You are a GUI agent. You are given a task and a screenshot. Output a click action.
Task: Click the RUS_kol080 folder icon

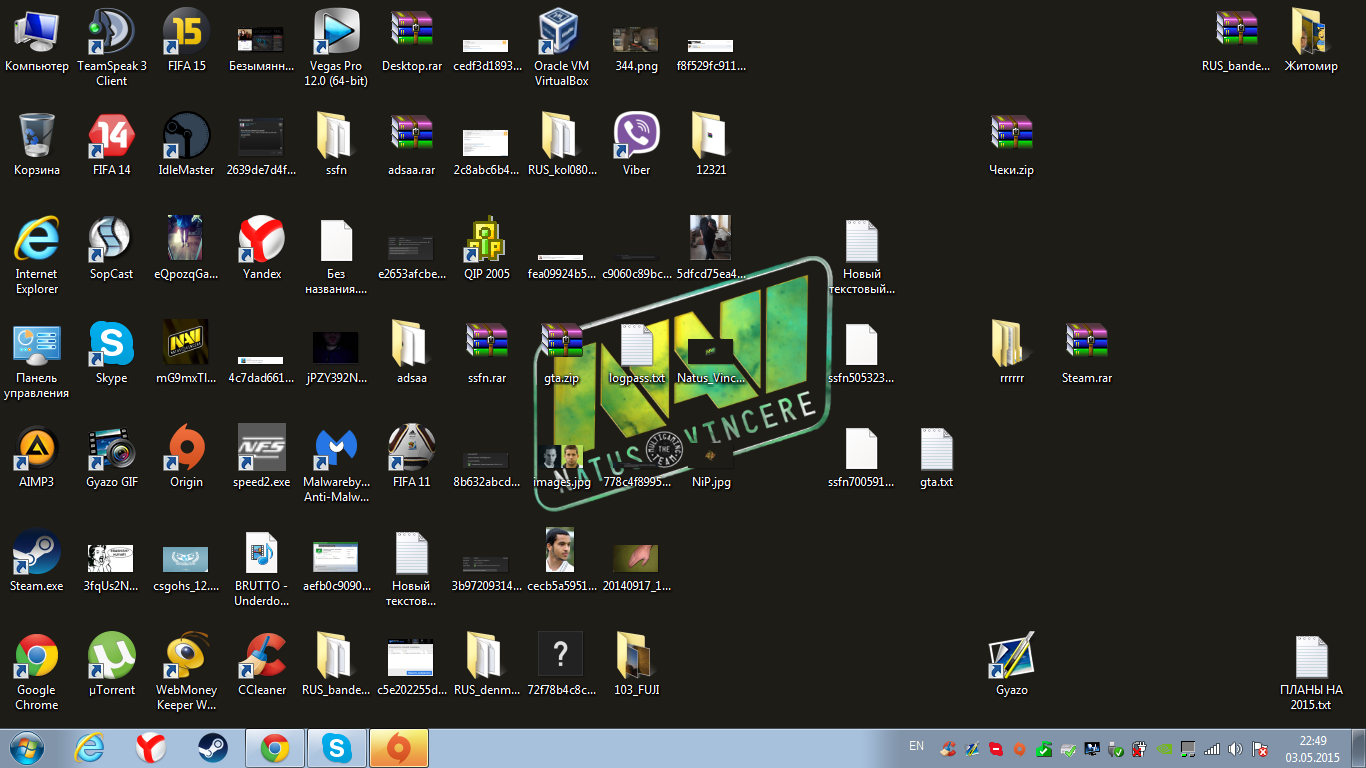pyautogui.click(x=561, y=144)
